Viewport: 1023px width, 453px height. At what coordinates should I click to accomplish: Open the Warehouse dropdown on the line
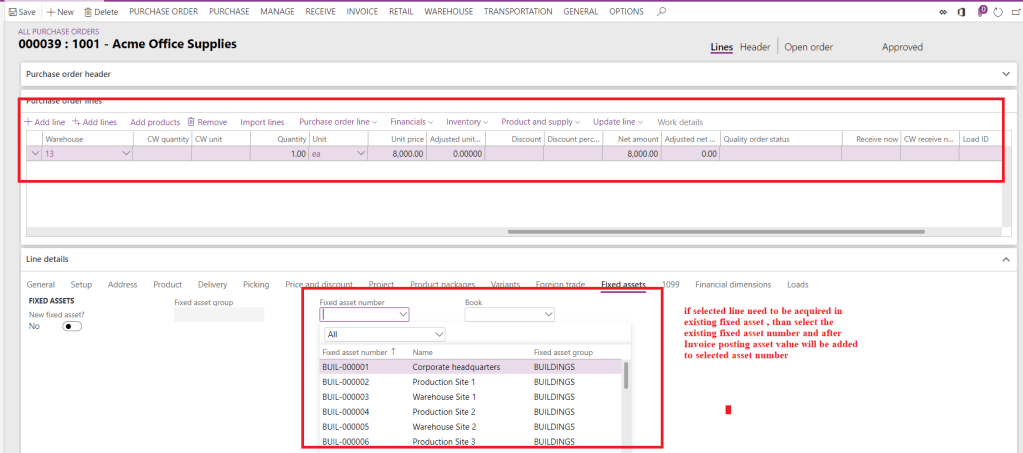[126, 154]
